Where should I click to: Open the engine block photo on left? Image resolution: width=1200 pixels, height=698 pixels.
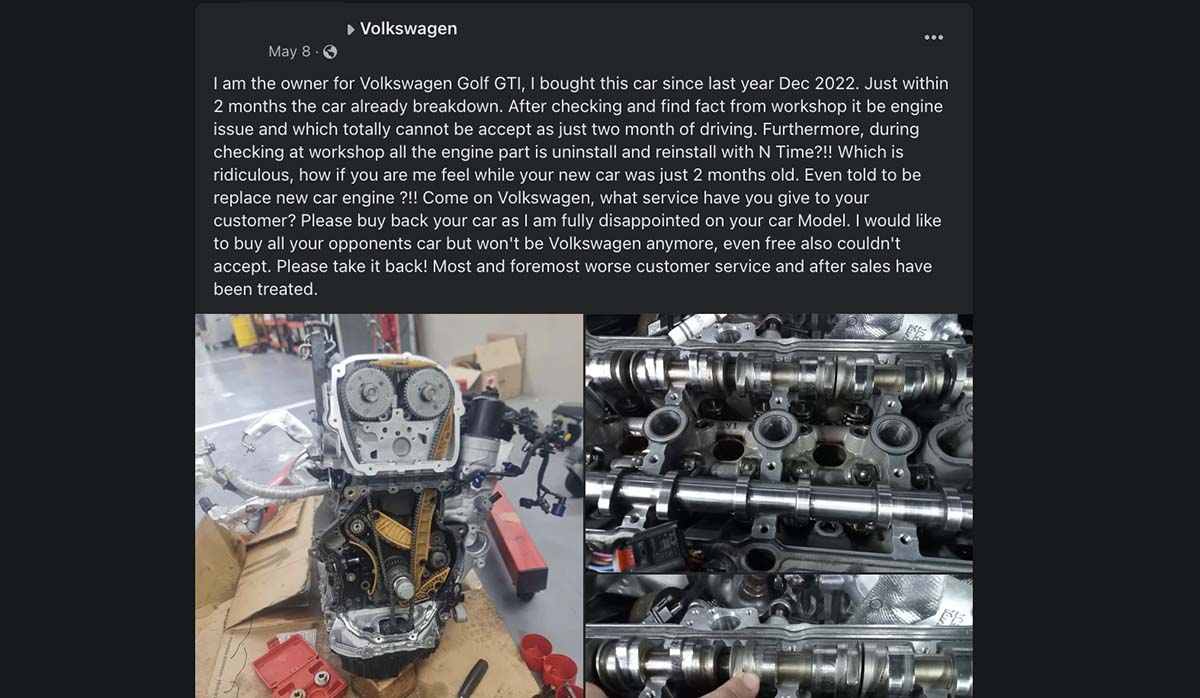[x=389, y=505]
